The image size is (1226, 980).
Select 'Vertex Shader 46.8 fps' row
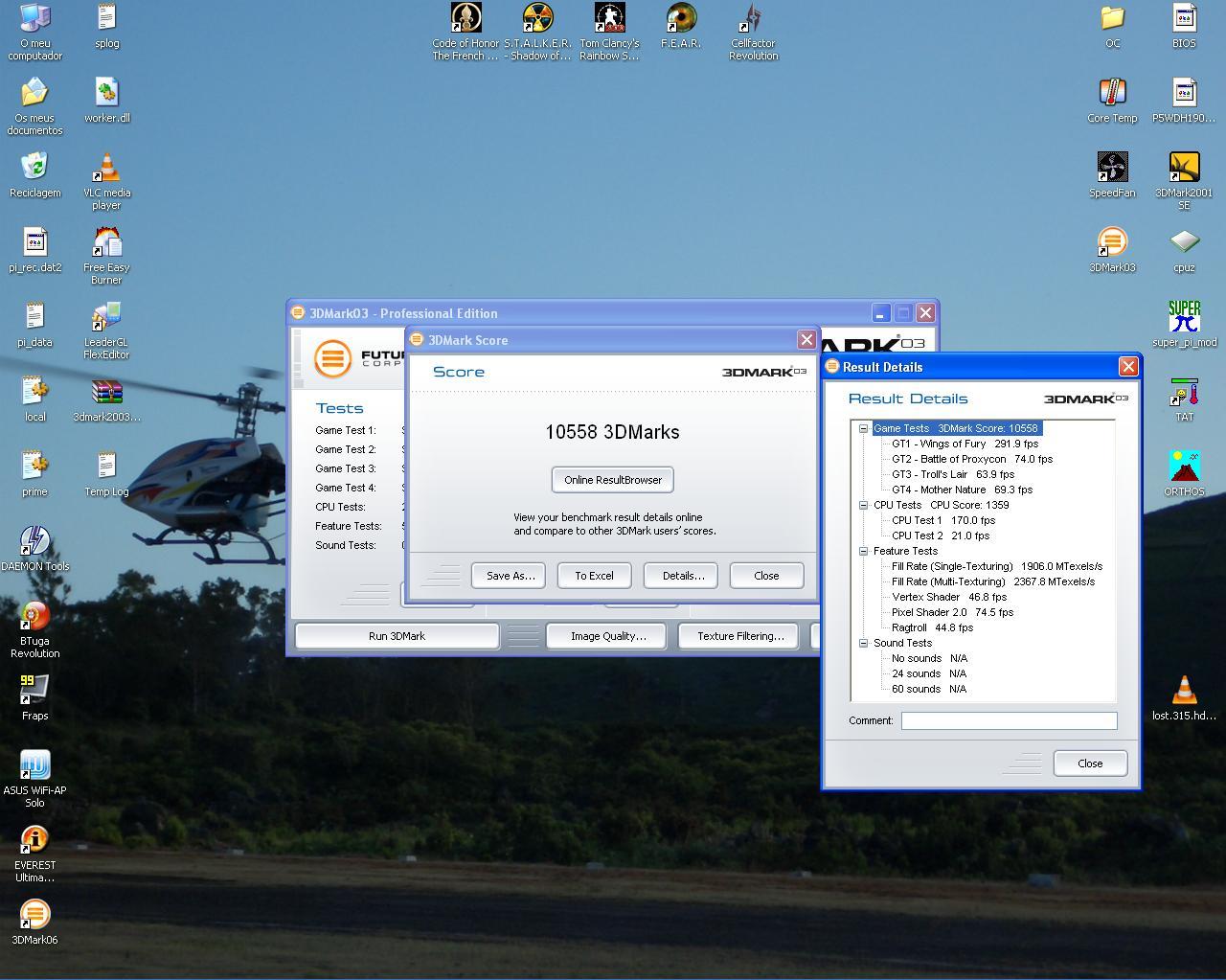click(949, 597)
